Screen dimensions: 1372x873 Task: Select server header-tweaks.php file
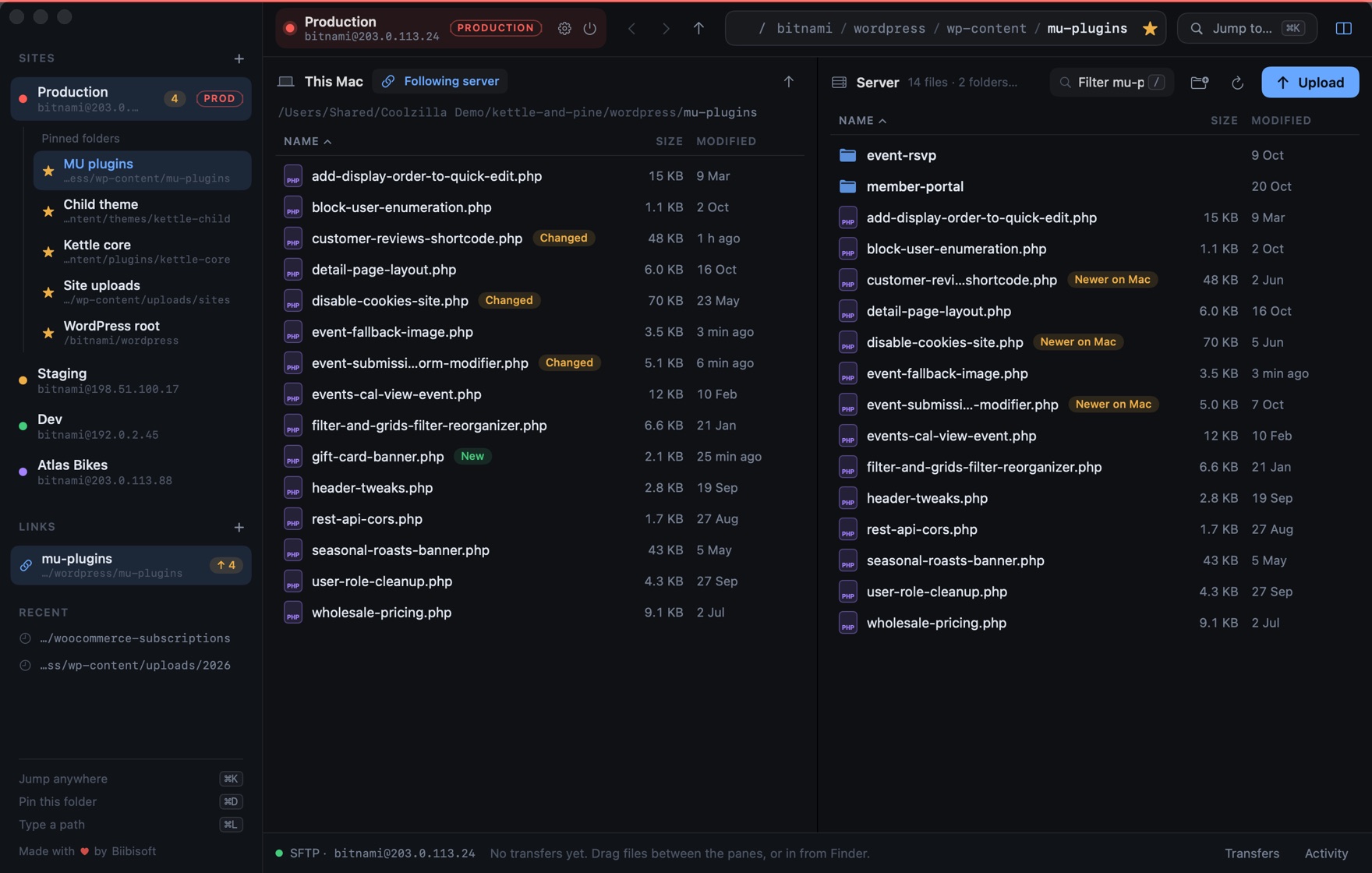point(1094,498)
